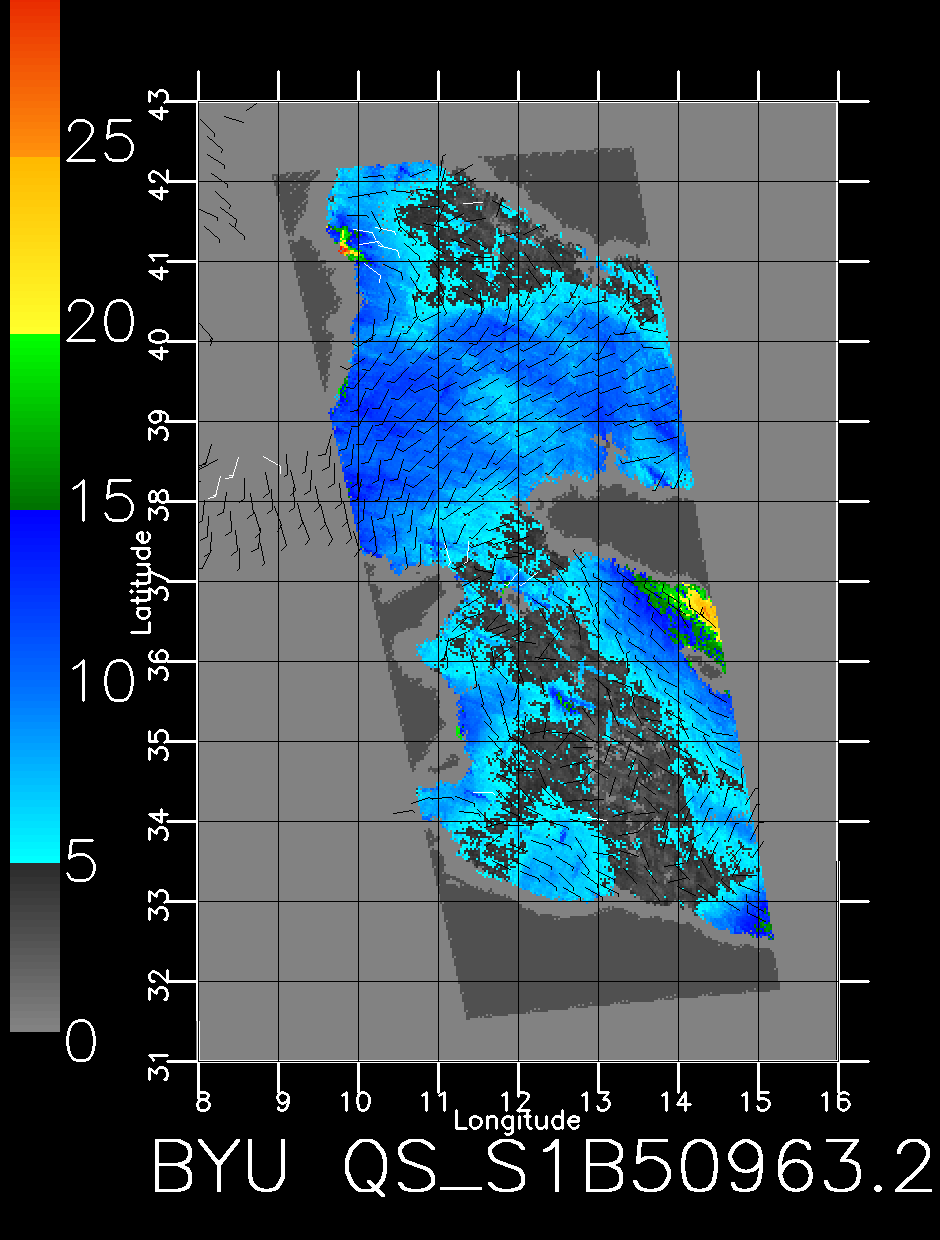
Task: Click the small longitude axis tick label 10
Action: pos(357,1101)
